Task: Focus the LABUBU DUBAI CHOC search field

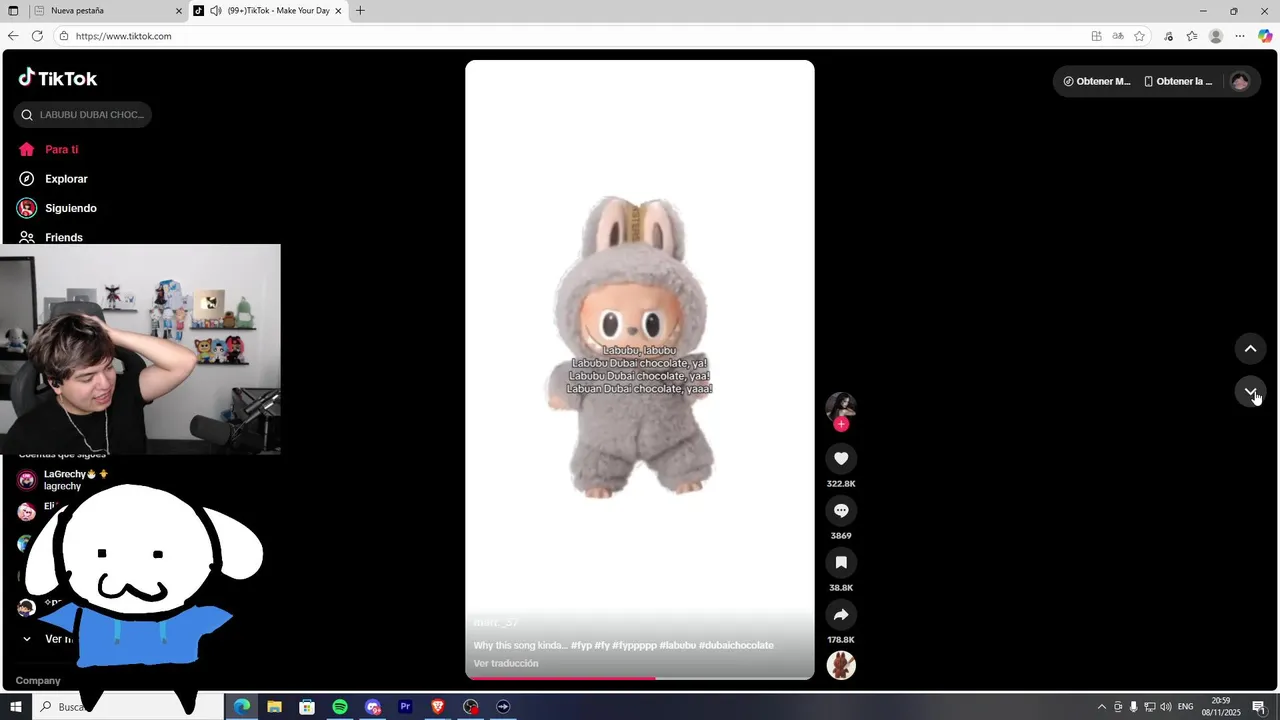Action: click(83, 114)
